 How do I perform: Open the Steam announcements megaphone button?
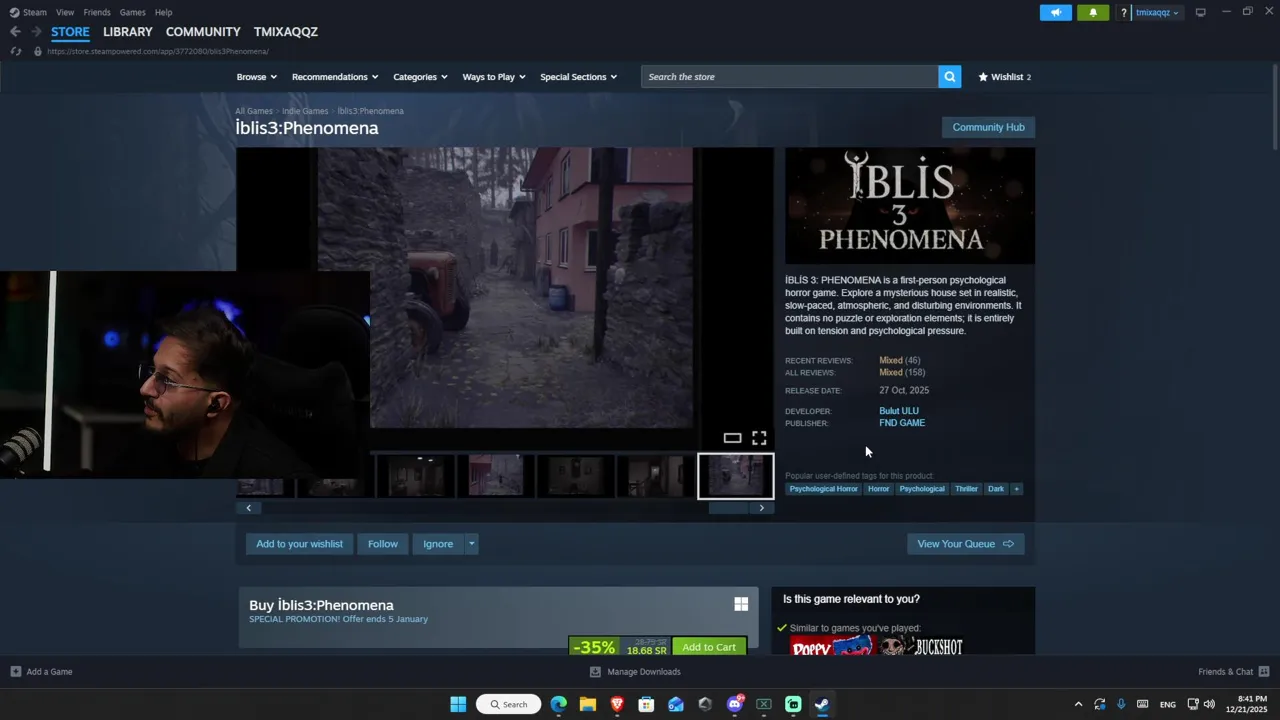click(1055, 12)
